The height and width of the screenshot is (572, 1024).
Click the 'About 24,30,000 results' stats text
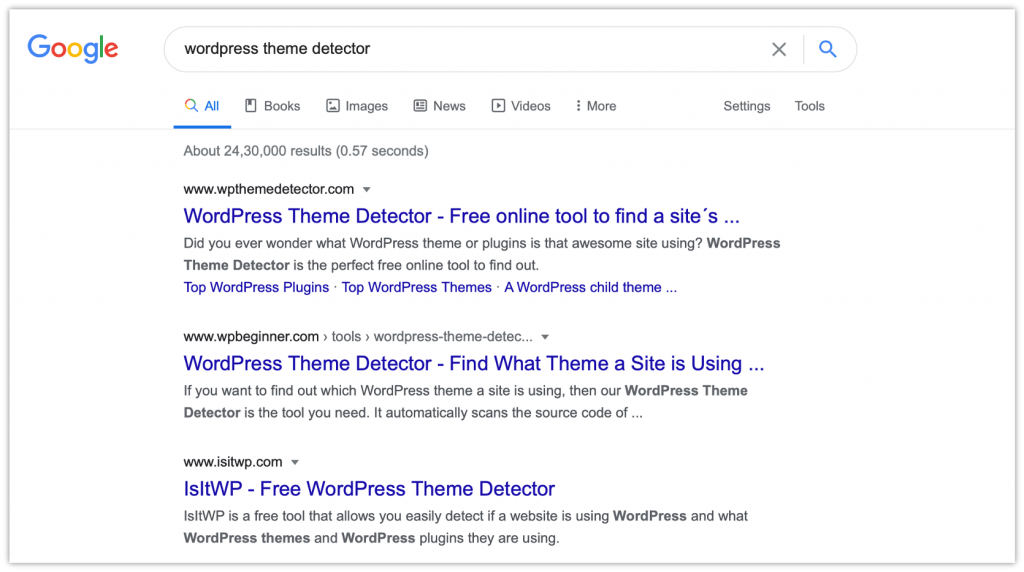[x=306, y=151]
